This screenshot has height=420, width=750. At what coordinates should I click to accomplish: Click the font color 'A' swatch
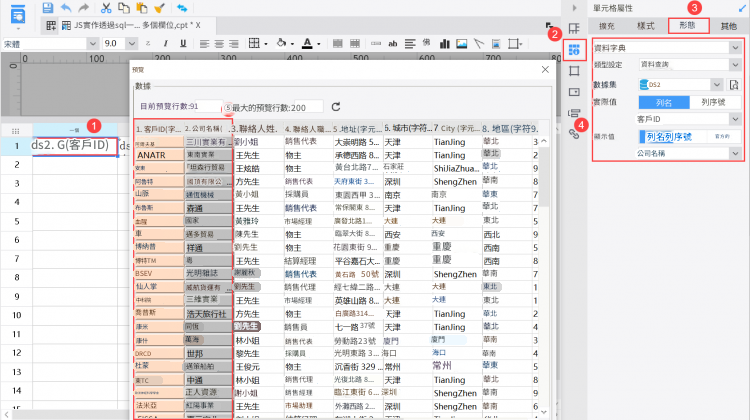[307, 44]
